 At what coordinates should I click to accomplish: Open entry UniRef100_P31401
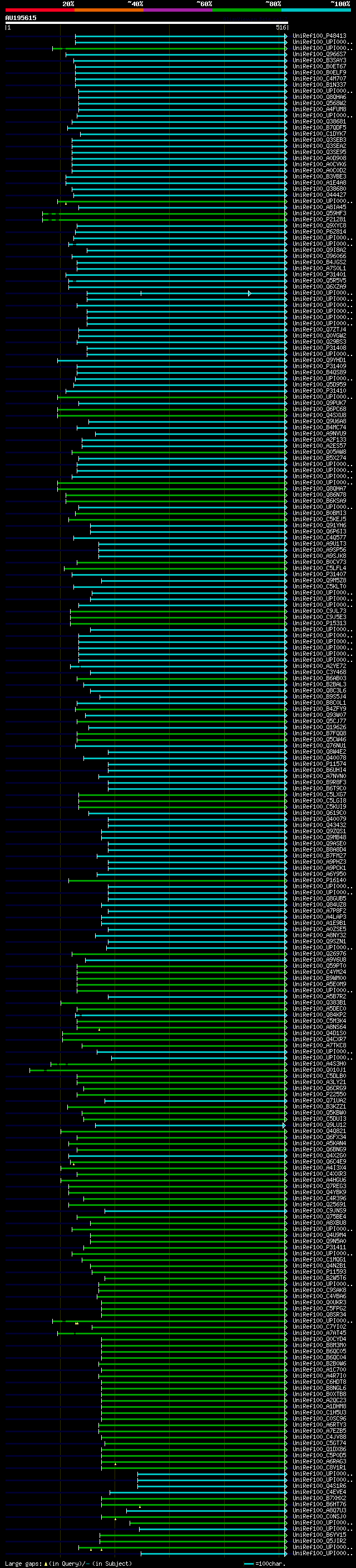319,275
